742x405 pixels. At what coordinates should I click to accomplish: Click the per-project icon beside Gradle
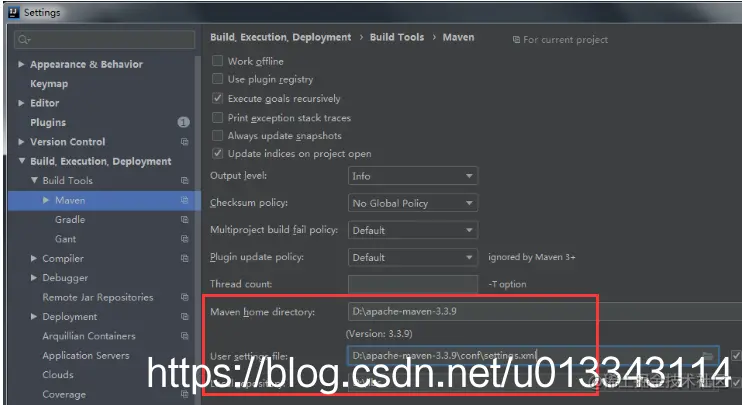coord(185,220)
